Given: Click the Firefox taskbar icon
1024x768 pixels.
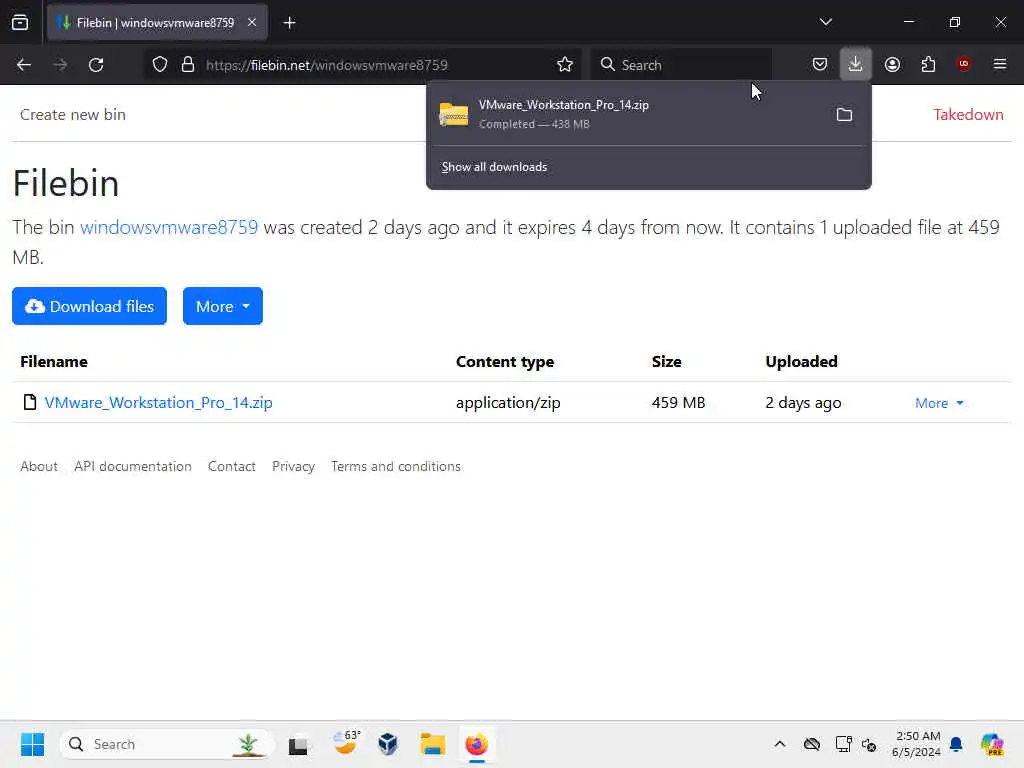Looking at the screenshot, I should (x=477, y=744).
